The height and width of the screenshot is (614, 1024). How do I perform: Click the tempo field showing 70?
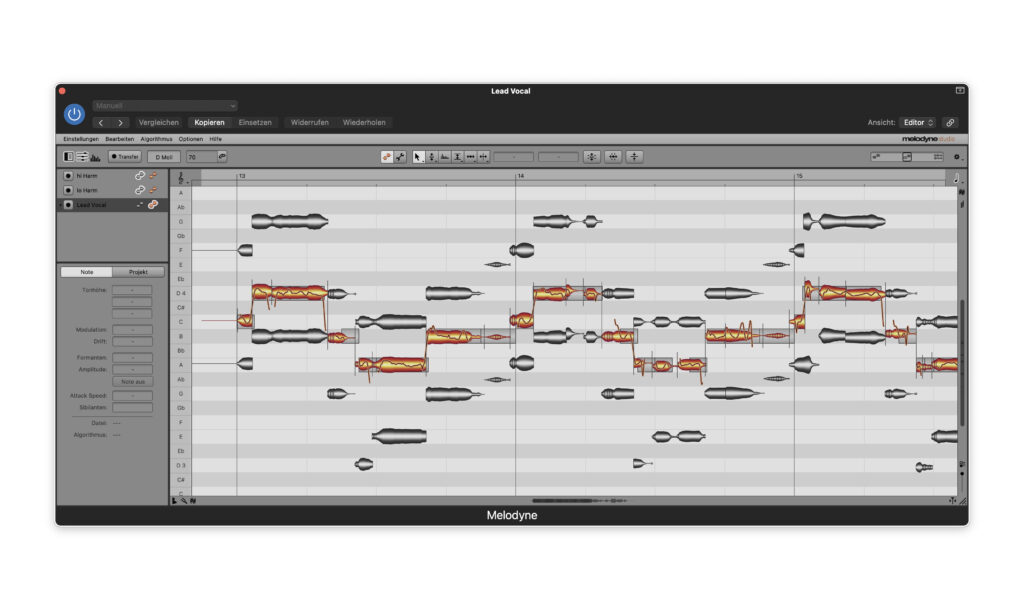(x=201, y=157)
